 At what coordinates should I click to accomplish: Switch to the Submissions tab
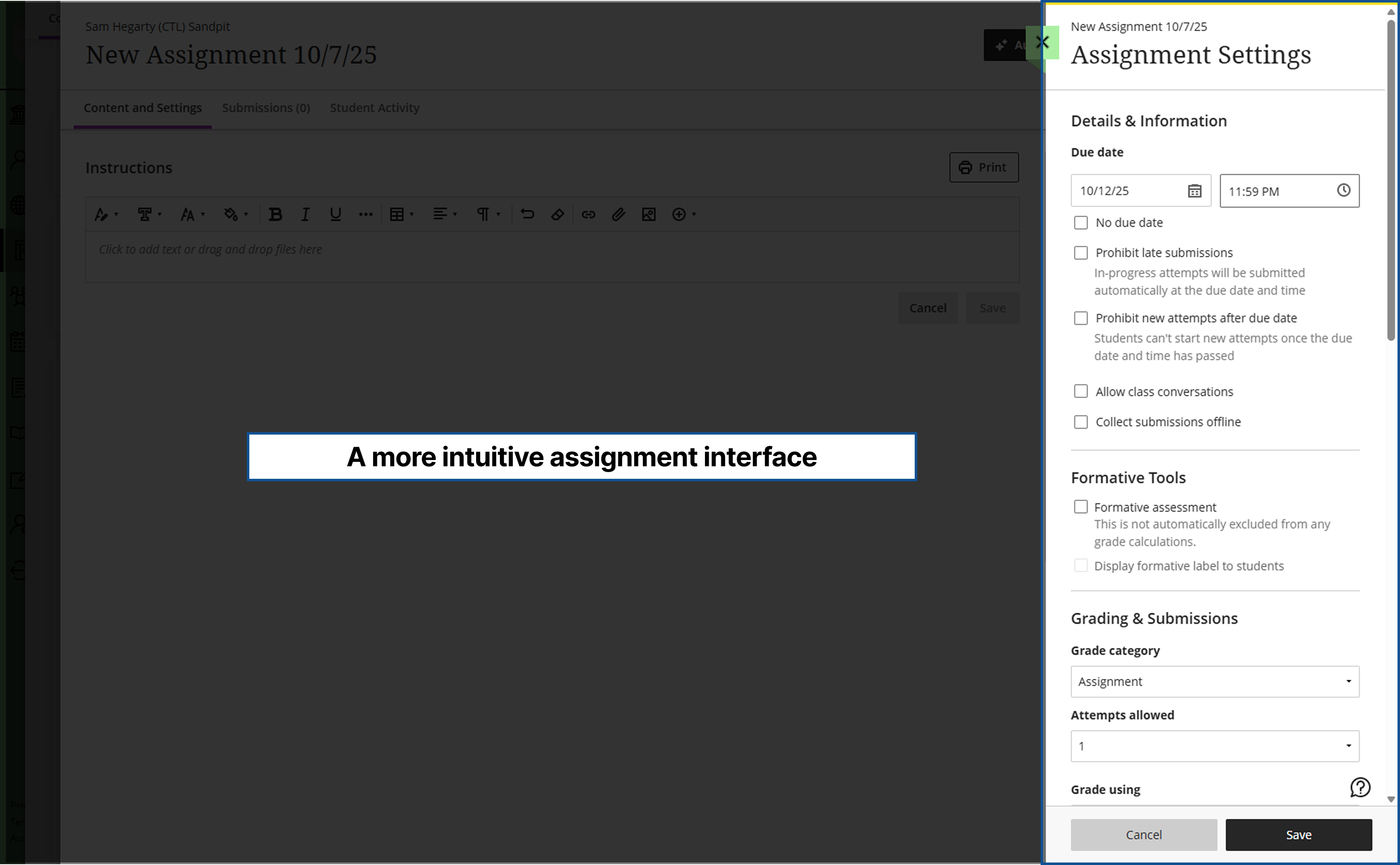coord(266,108)
